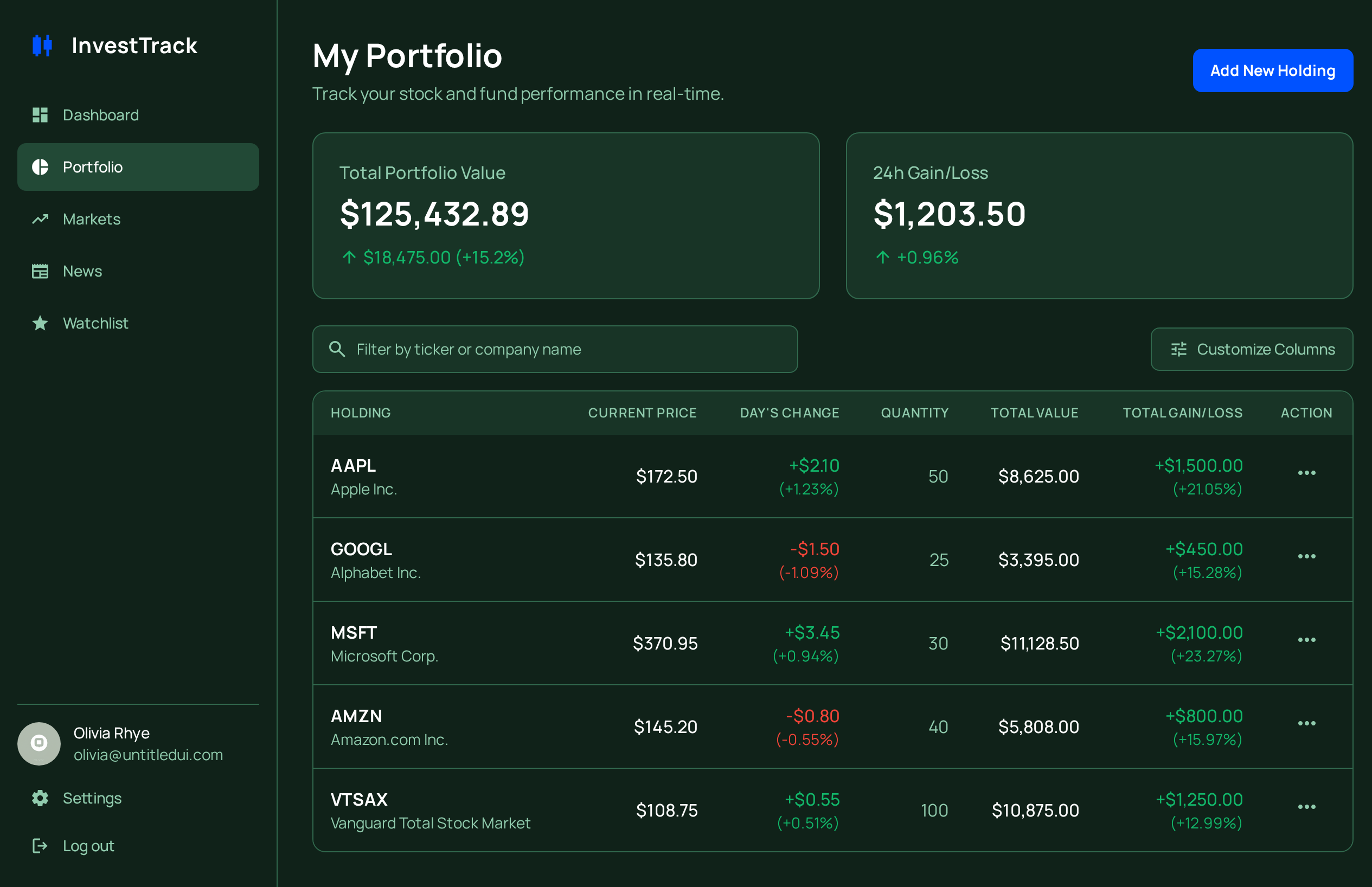
Task: Select the Dashboard grid icon
Action: (40, 115)
